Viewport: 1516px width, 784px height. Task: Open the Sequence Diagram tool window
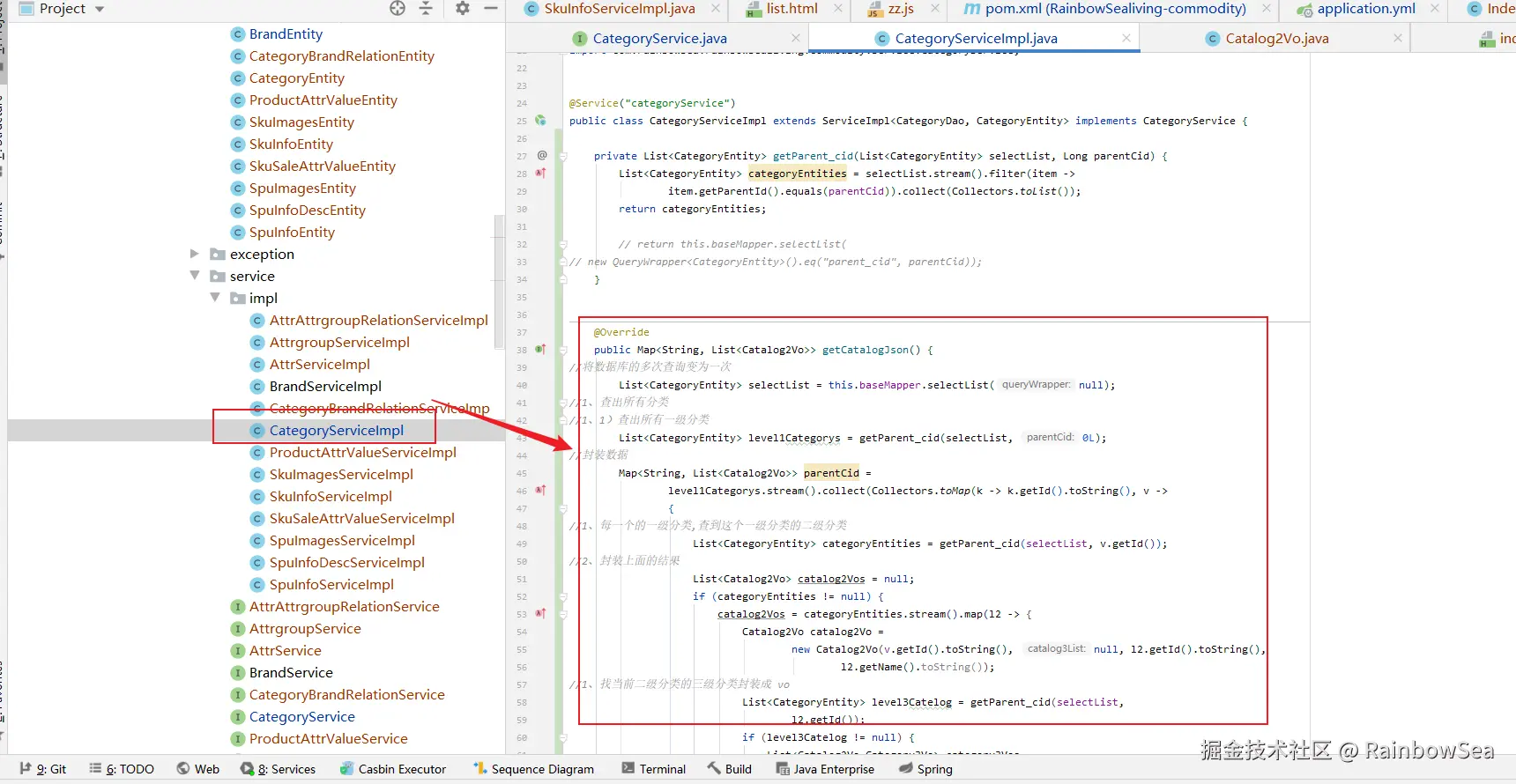tap(533, 769)
